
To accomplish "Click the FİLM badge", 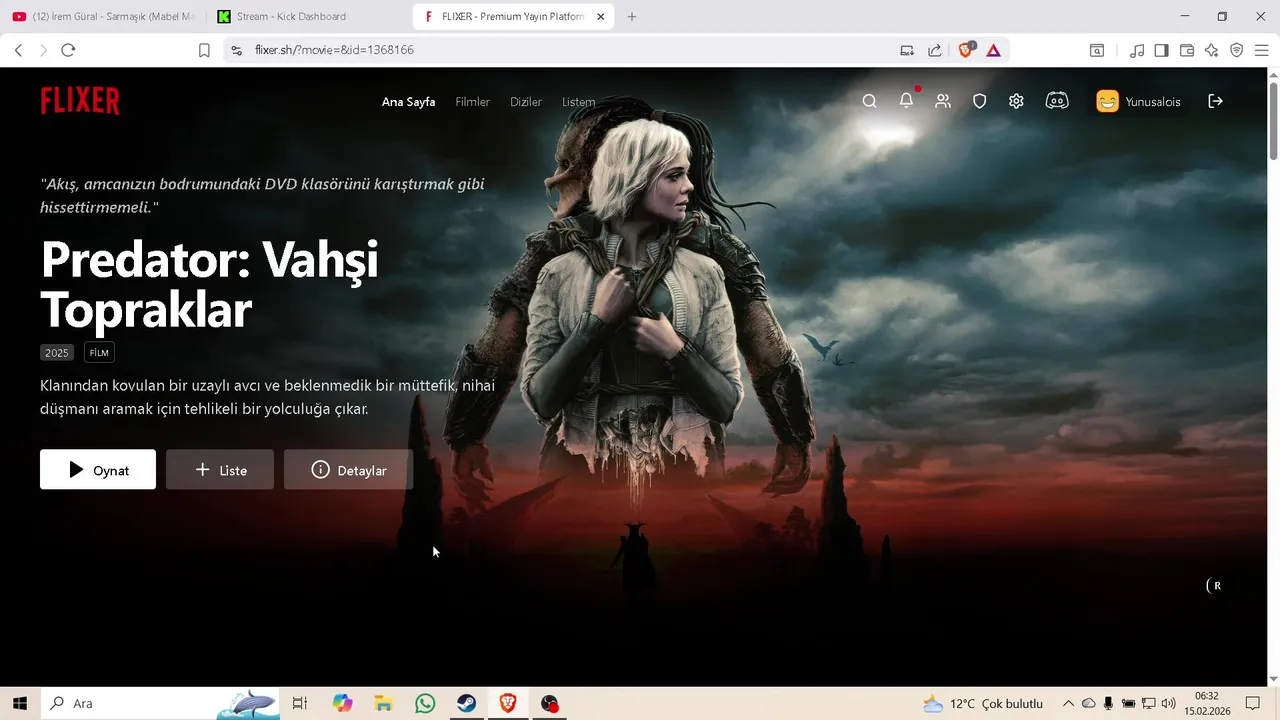I will [x=99, y=353].
